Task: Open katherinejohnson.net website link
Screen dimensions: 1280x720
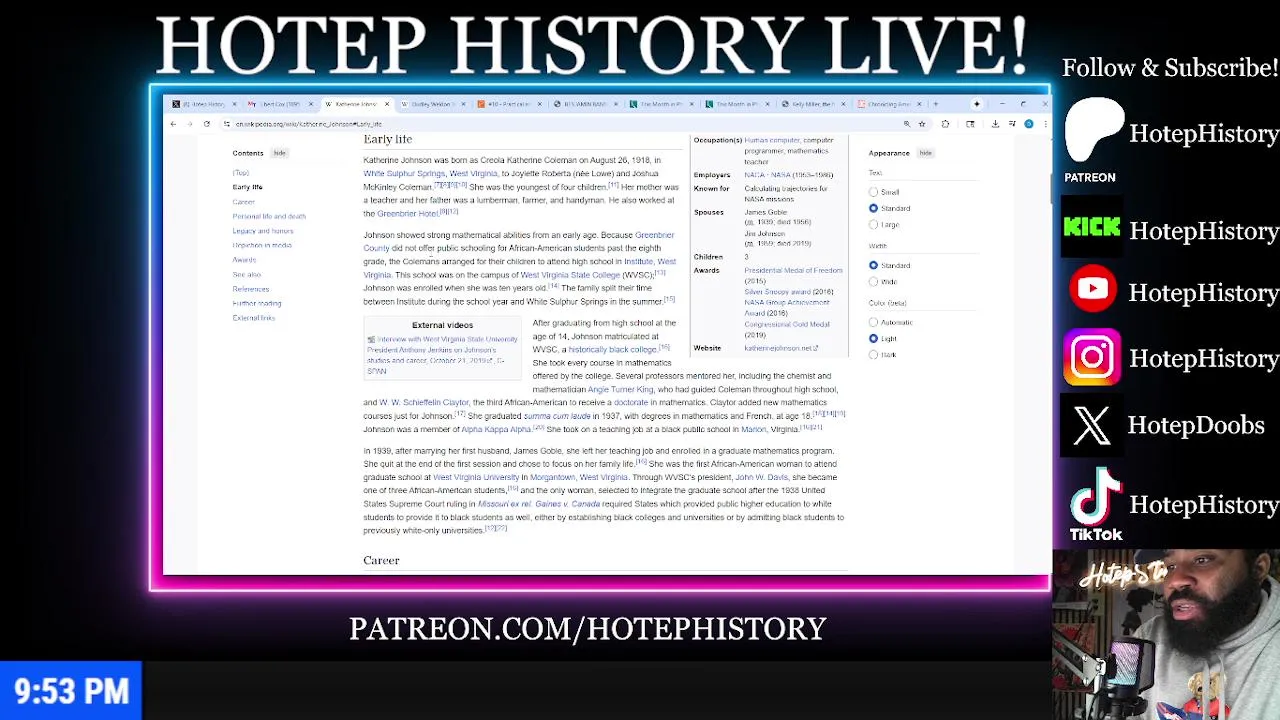Action: coord(780,348)
